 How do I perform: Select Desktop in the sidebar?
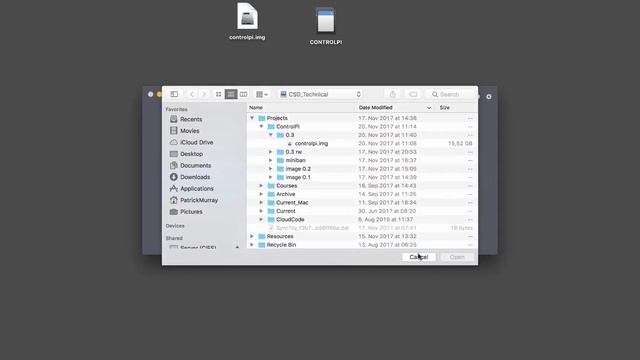[x=191, y=154]
